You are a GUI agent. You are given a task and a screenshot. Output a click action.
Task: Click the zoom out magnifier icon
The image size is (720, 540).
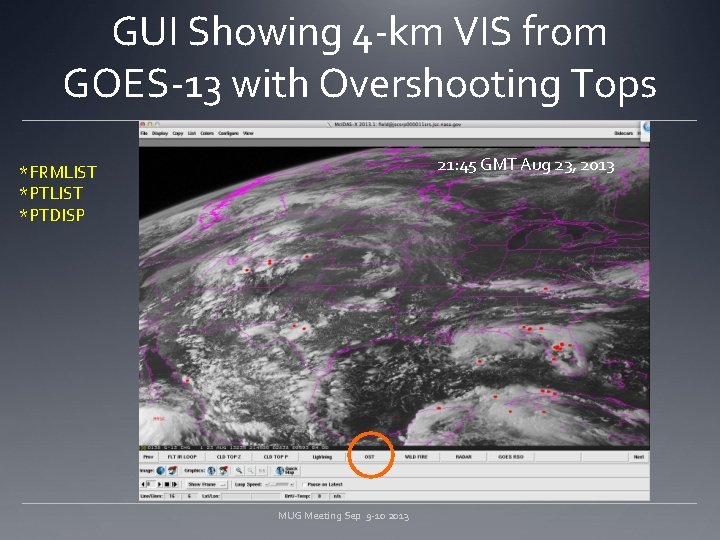(x=250, y=471)
